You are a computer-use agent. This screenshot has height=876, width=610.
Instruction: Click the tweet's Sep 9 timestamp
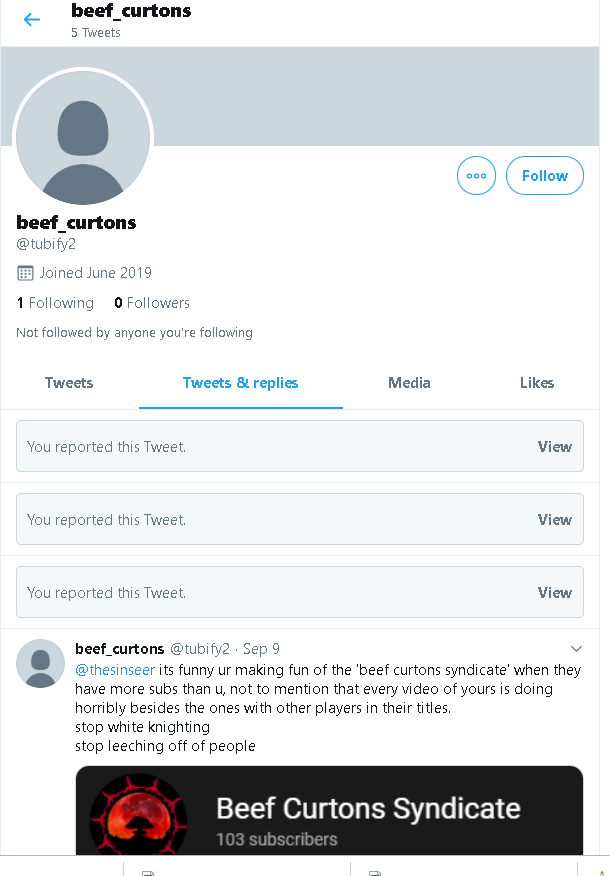tap(261, 649)
